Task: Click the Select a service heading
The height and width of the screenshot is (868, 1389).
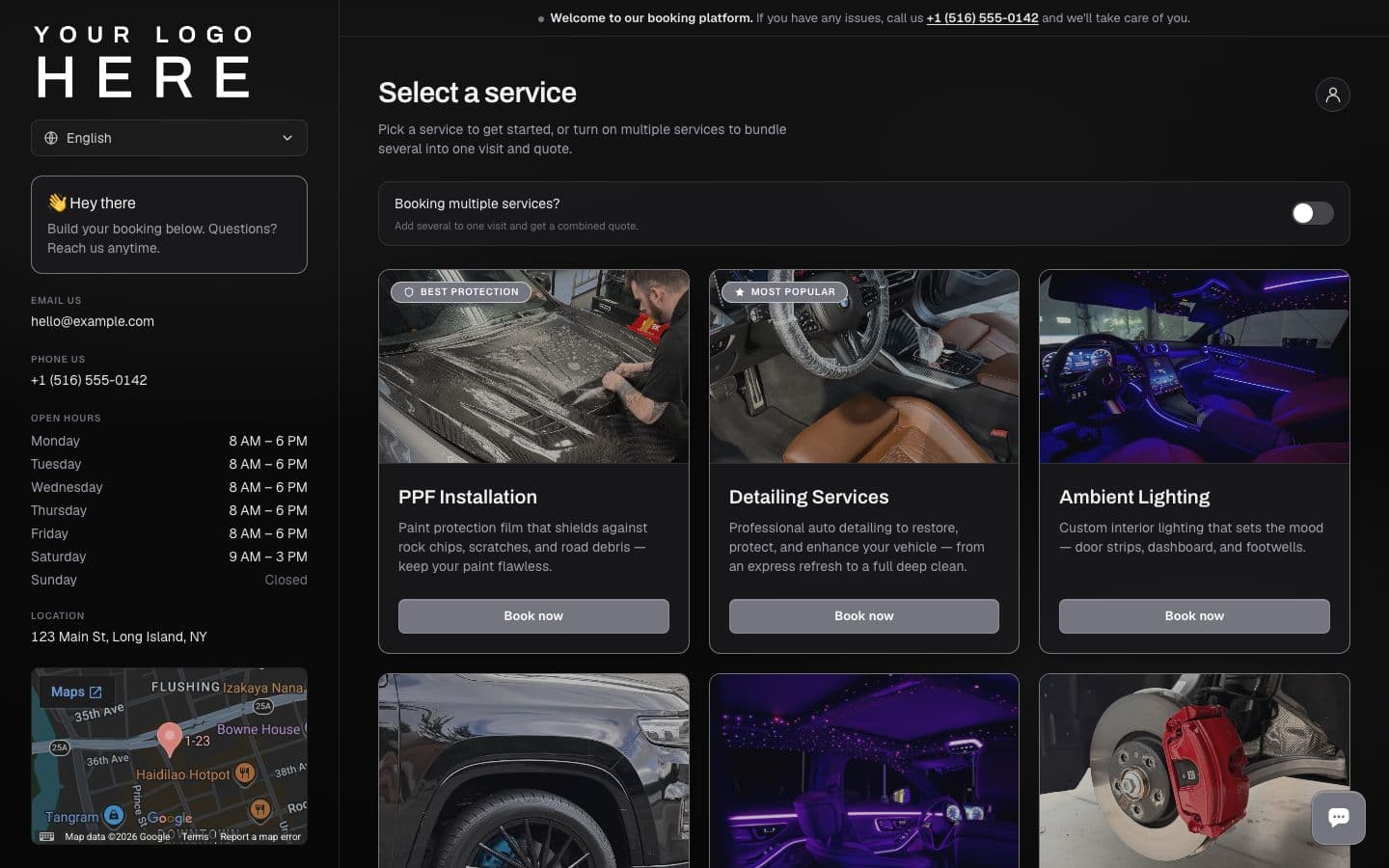Action: [477, 93]
